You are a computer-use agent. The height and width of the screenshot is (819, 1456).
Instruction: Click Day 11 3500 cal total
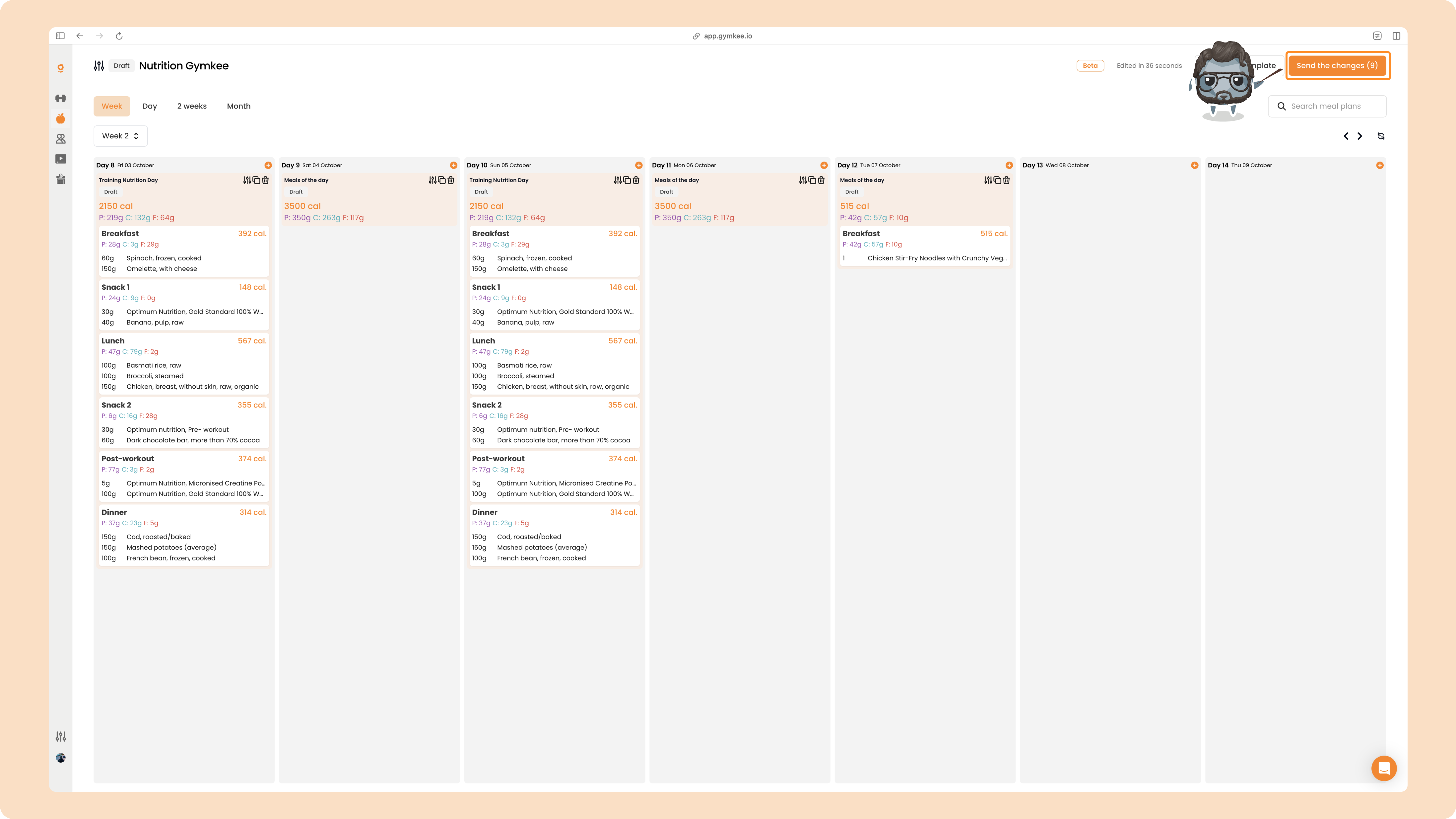[673, 206]
